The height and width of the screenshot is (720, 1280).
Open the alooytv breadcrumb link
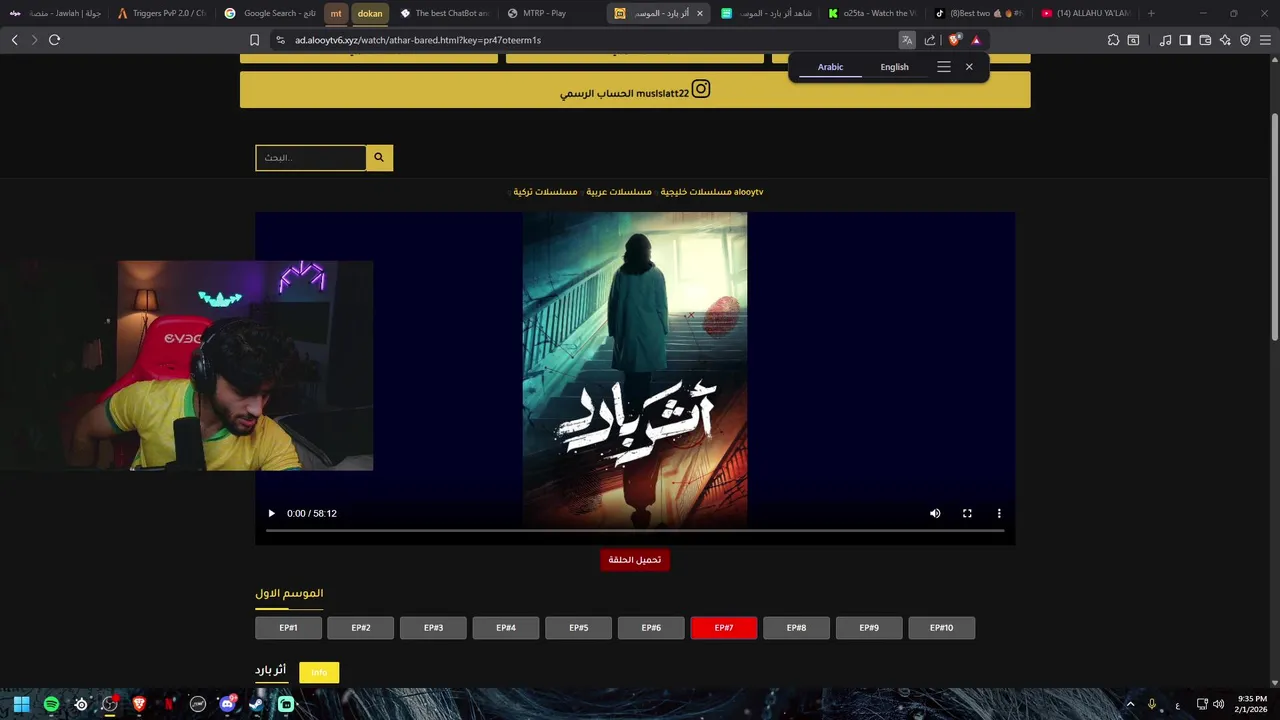pyautogui.click(x=748, y=191)
